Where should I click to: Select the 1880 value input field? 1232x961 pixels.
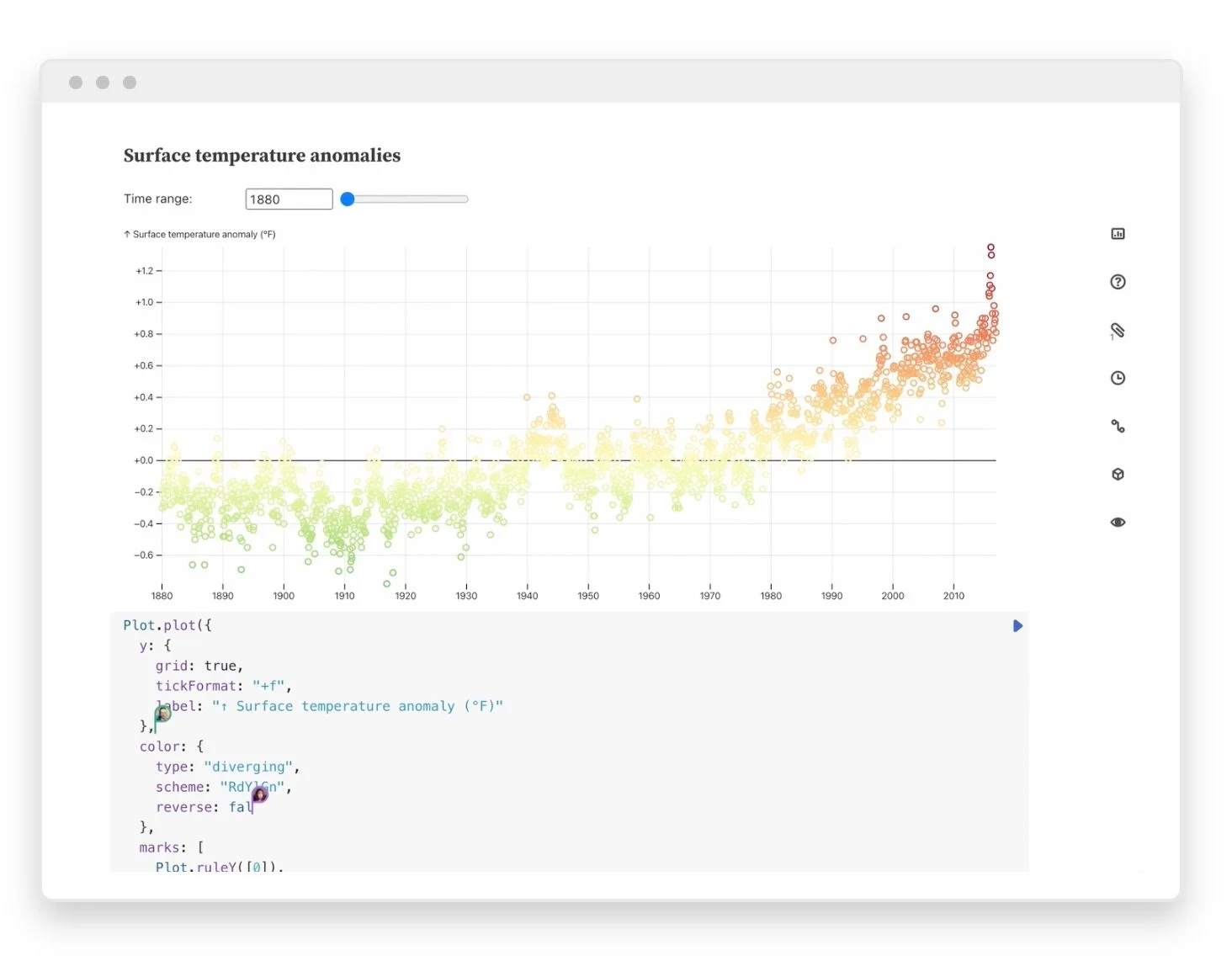tap(289, 199)
